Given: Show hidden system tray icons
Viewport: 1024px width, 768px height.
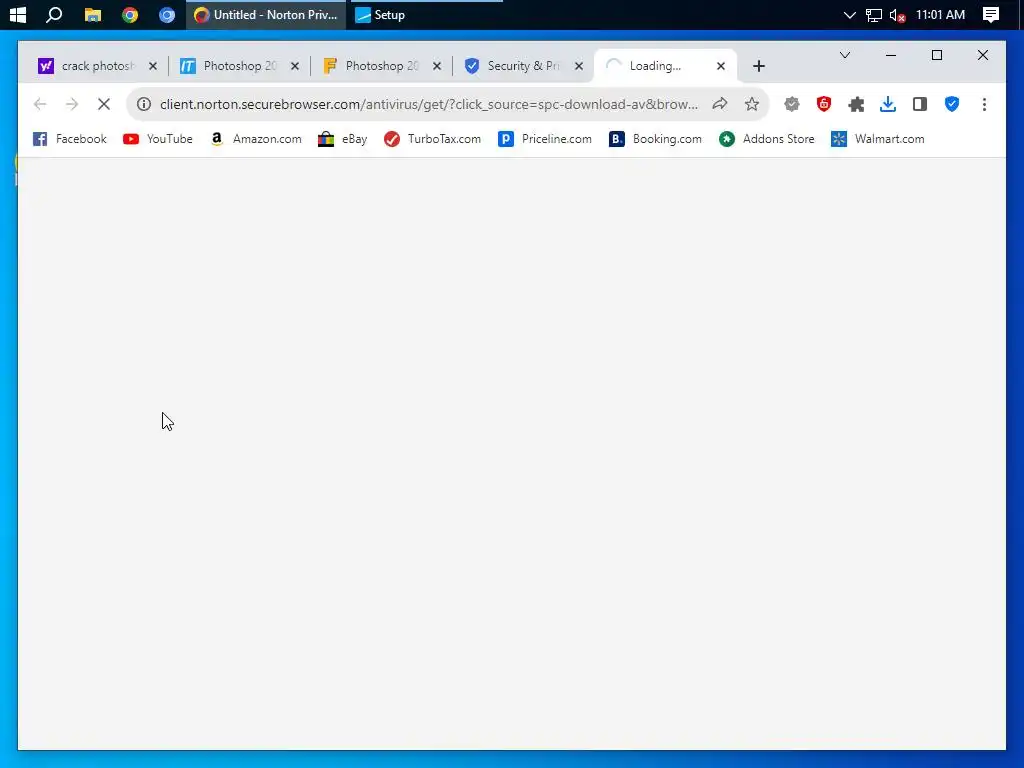Looking at the screenshot, I should (849, 14).
